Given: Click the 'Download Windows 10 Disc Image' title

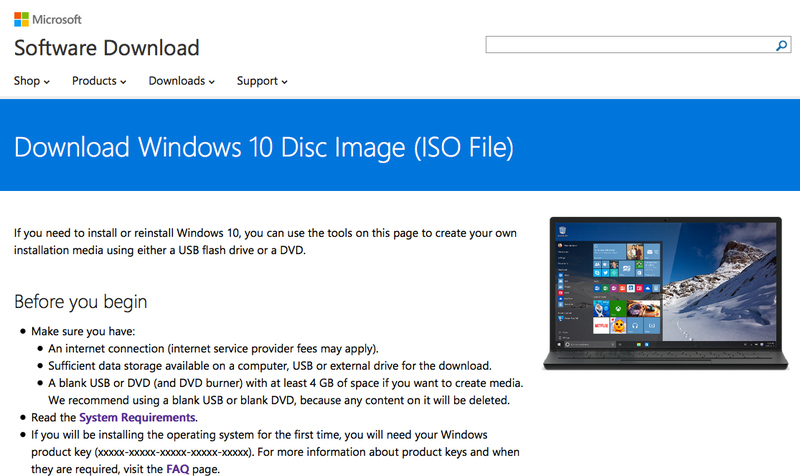Looking at the screenshot, I should 264,147.
